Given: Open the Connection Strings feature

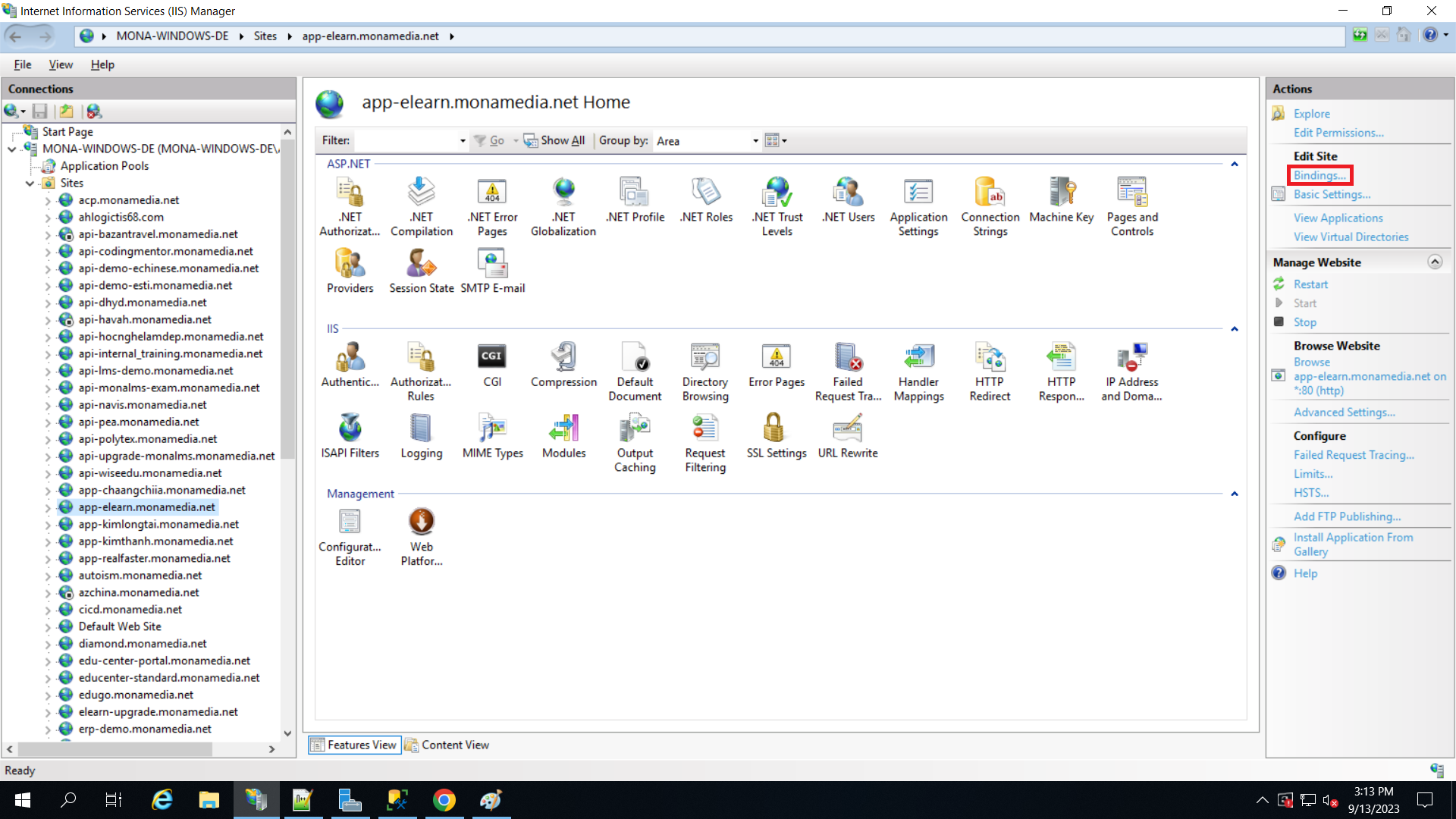Looking at the screenshot, I should (x=990, y=206).
